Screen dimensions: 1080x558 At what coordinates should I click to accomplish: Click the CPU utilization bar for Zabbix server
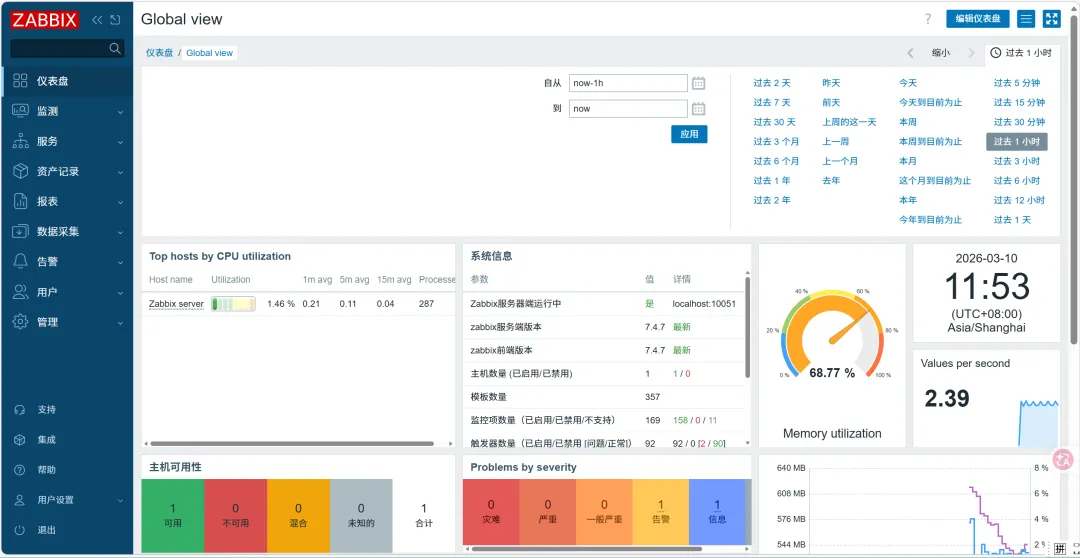click(x=233, y=304)
